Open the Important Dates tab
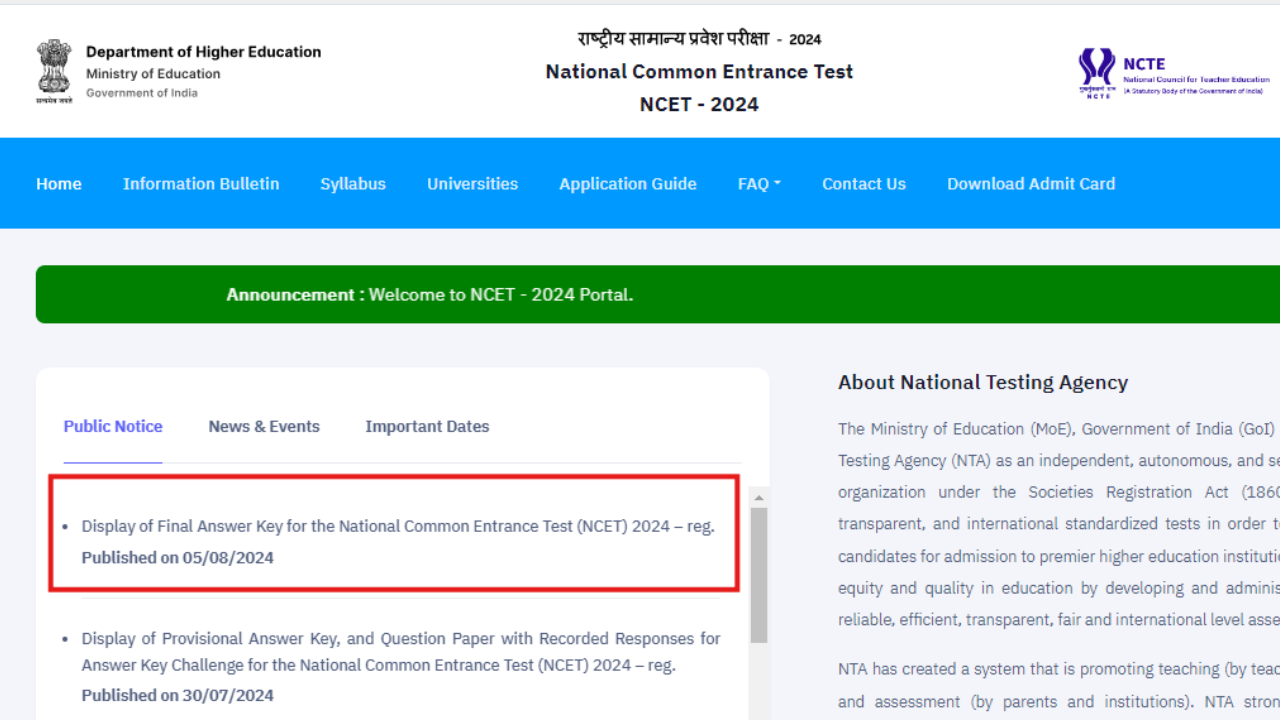Viewport: 1280px width, 720px height. [x=427, y=426]
